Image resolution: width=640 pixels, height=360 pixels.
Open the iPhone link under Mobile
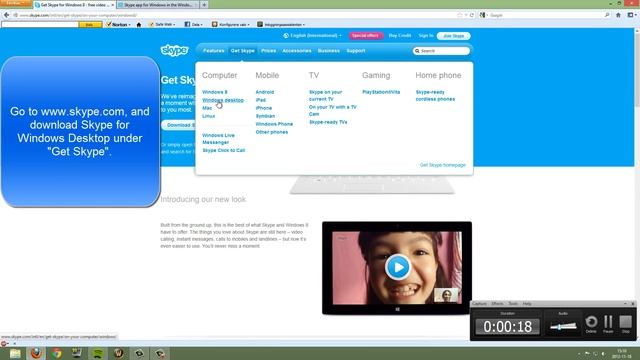click(264, 108)
